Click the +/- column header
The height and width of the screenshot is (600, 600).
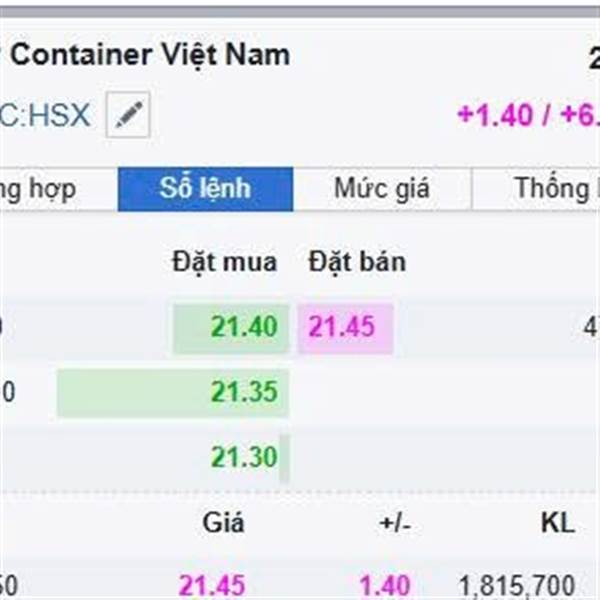point(395,523)
